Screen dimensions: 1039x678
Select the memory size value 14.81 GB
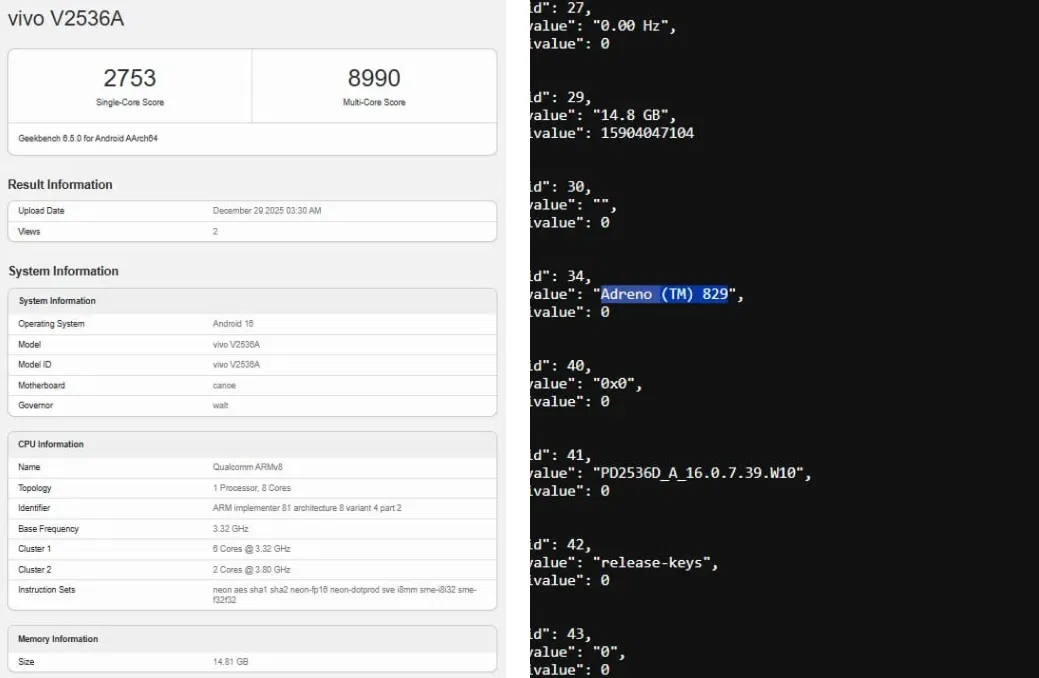[x=231, y=661]
